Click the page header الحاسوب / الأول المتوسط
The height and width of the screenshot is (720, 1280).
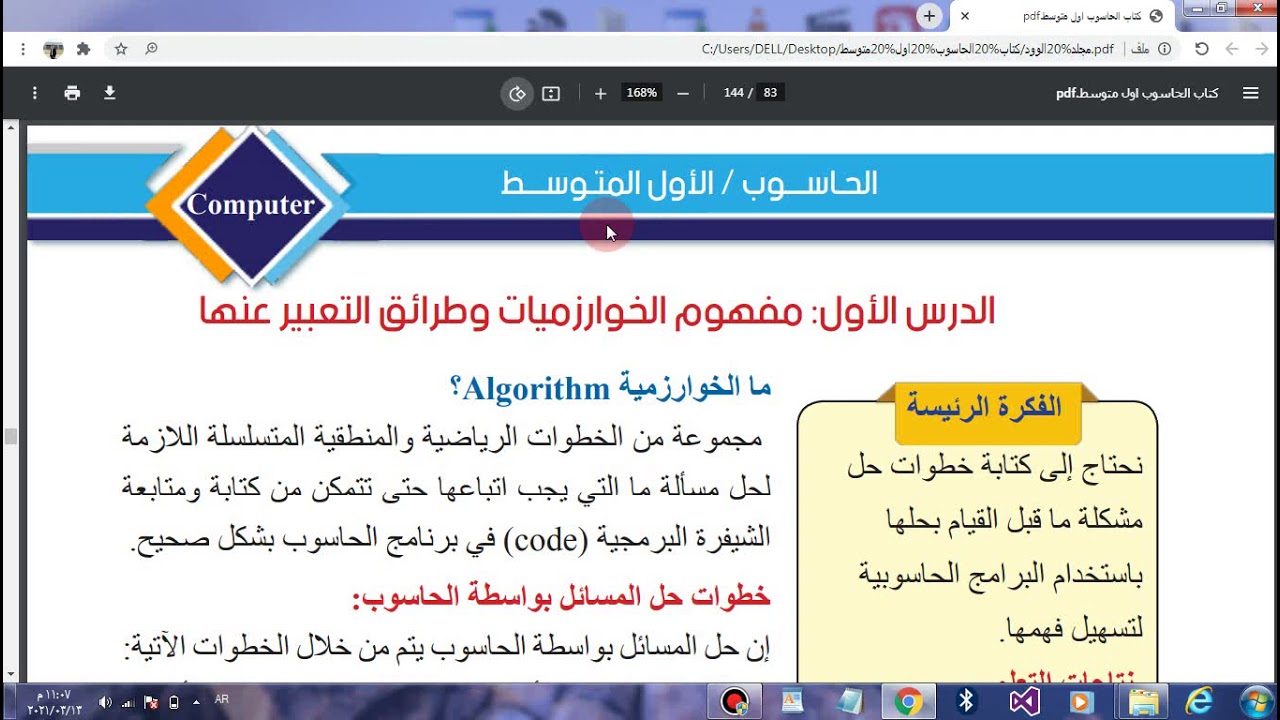pyautogui.click(x=689, y=183)
